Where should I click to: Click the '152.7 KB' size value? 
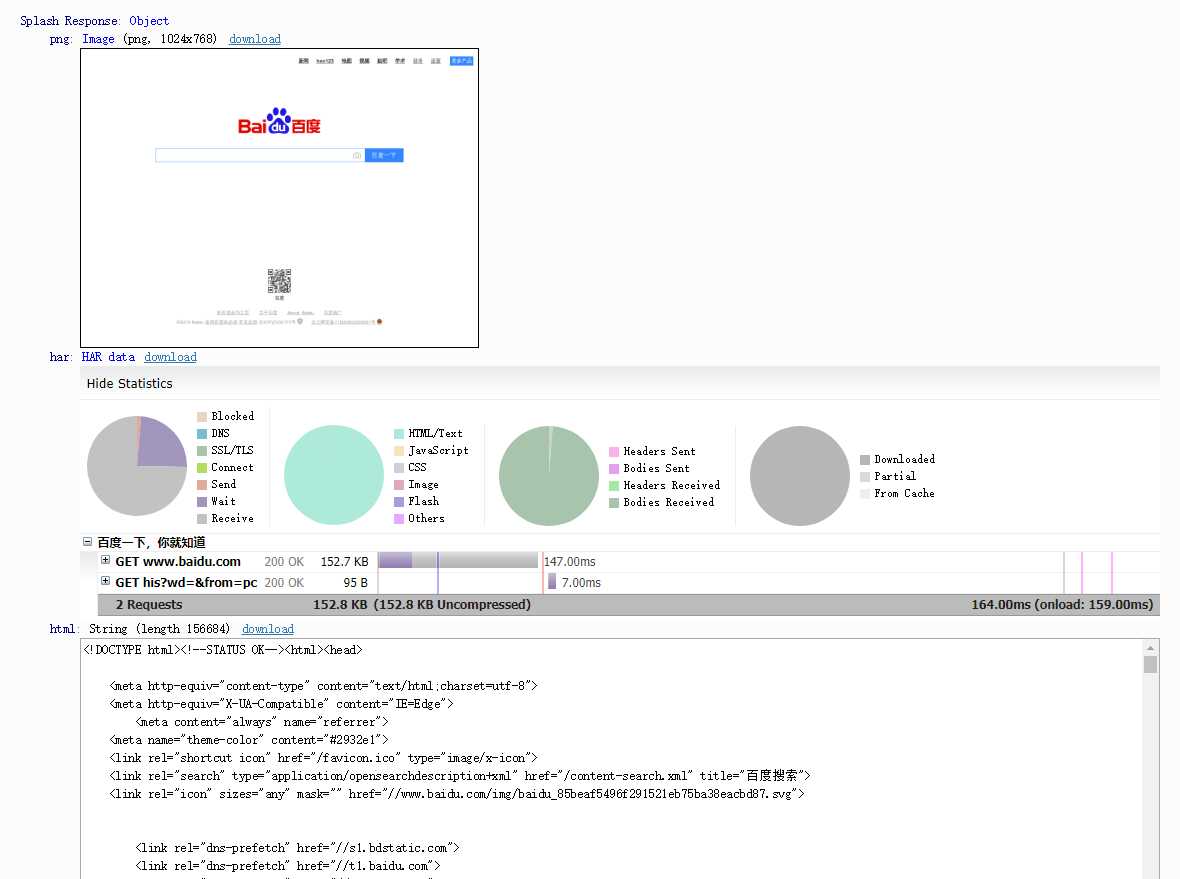pyautogui.click(x=345, y=561)
